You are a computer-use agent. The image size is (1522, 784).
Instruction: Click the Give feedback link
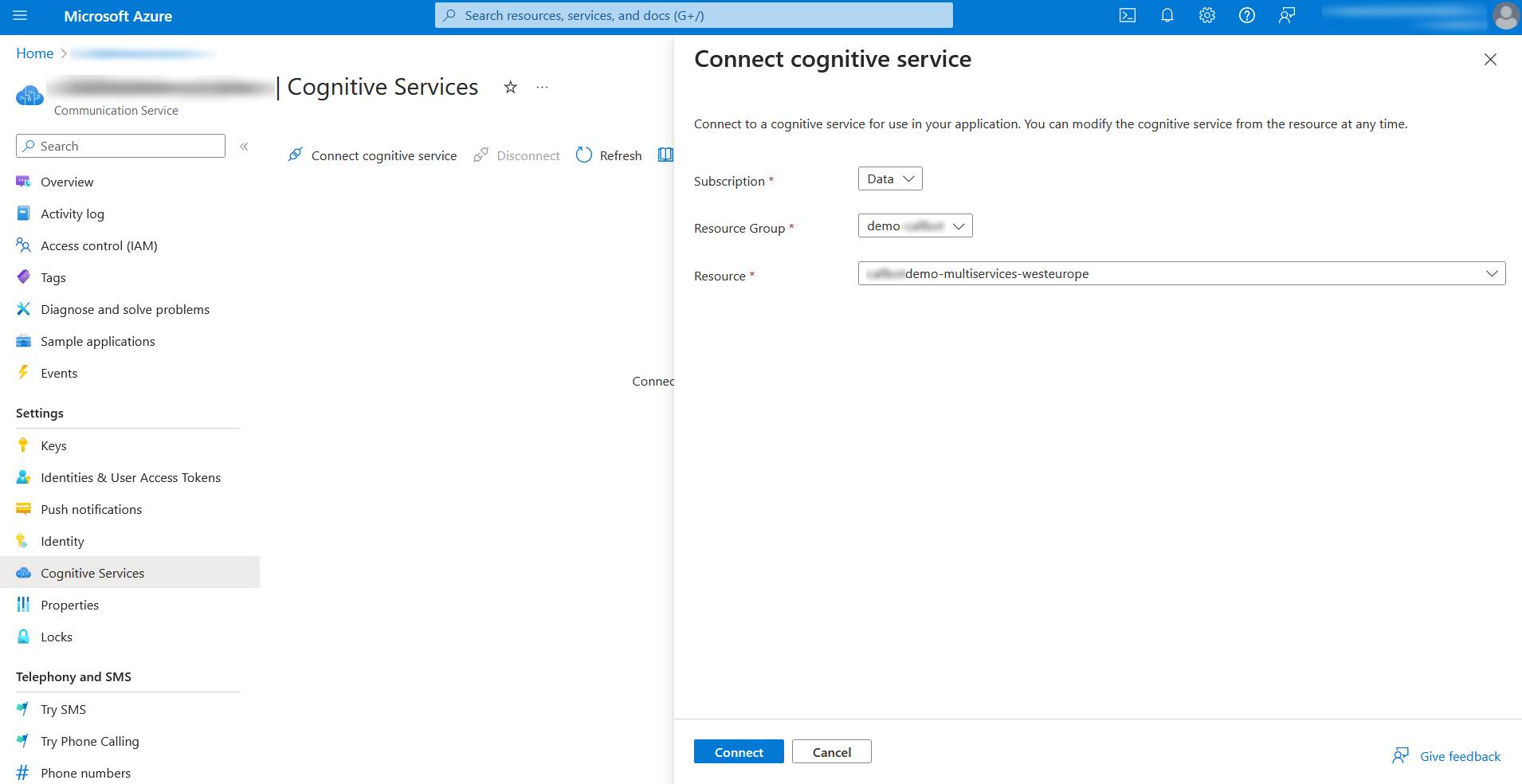point(1460,756)
